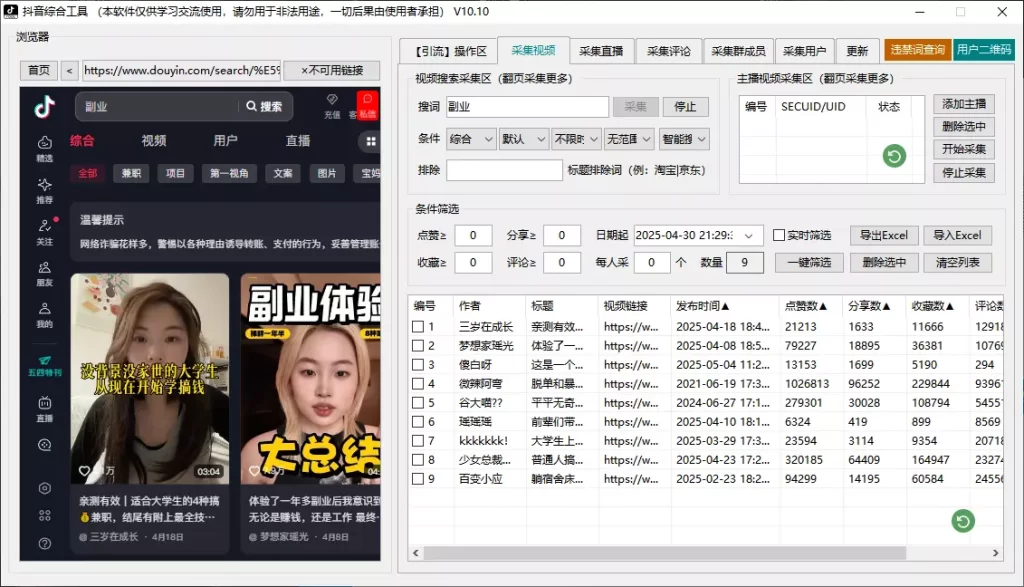This screenshot has height=587, width=1024.
Task: Open the hexagon settings sidebar icon
Action: coord(44,488)
